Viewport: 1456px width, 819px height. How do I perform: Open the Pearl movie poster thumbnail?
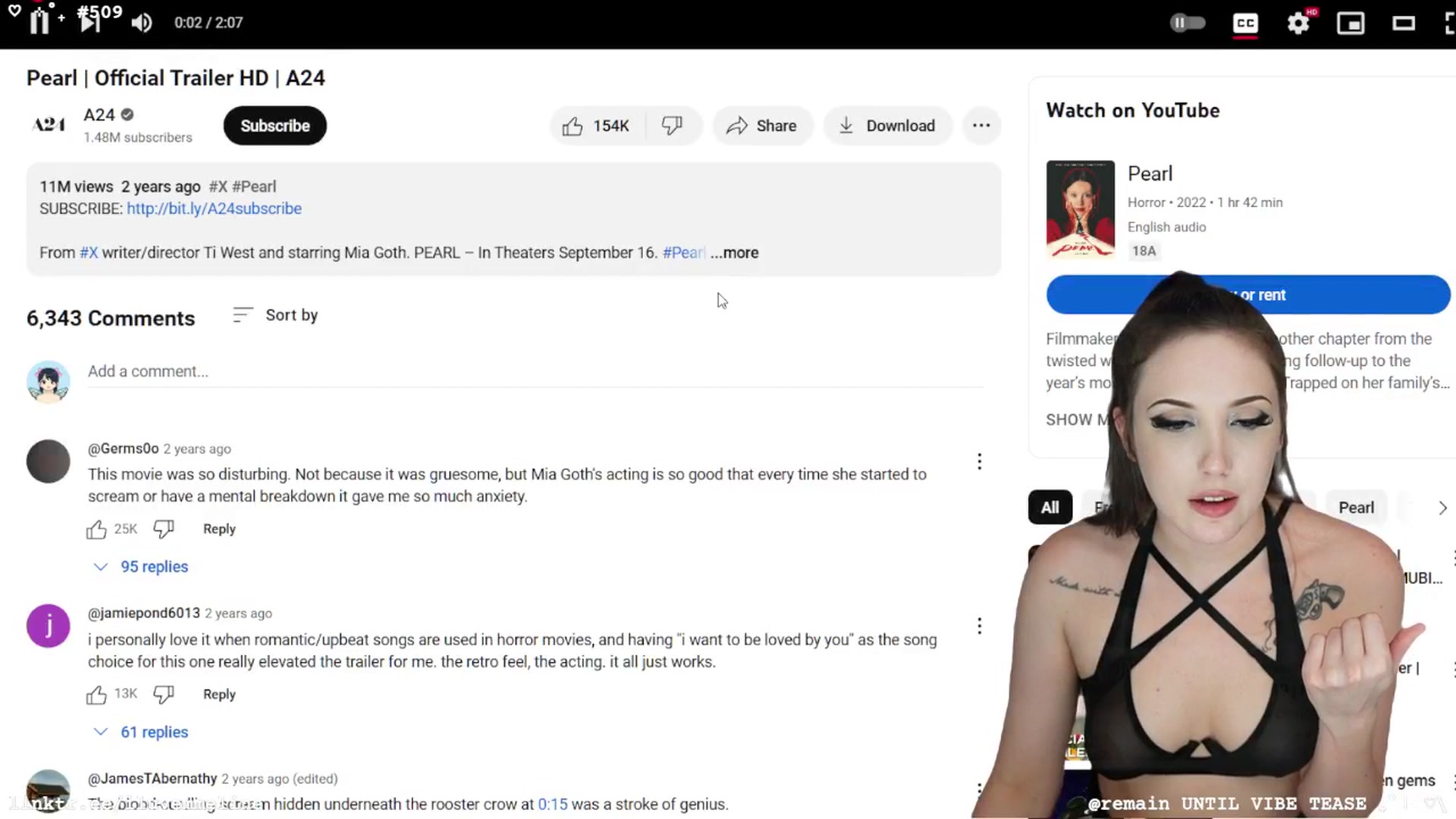tap(1081, 209)
